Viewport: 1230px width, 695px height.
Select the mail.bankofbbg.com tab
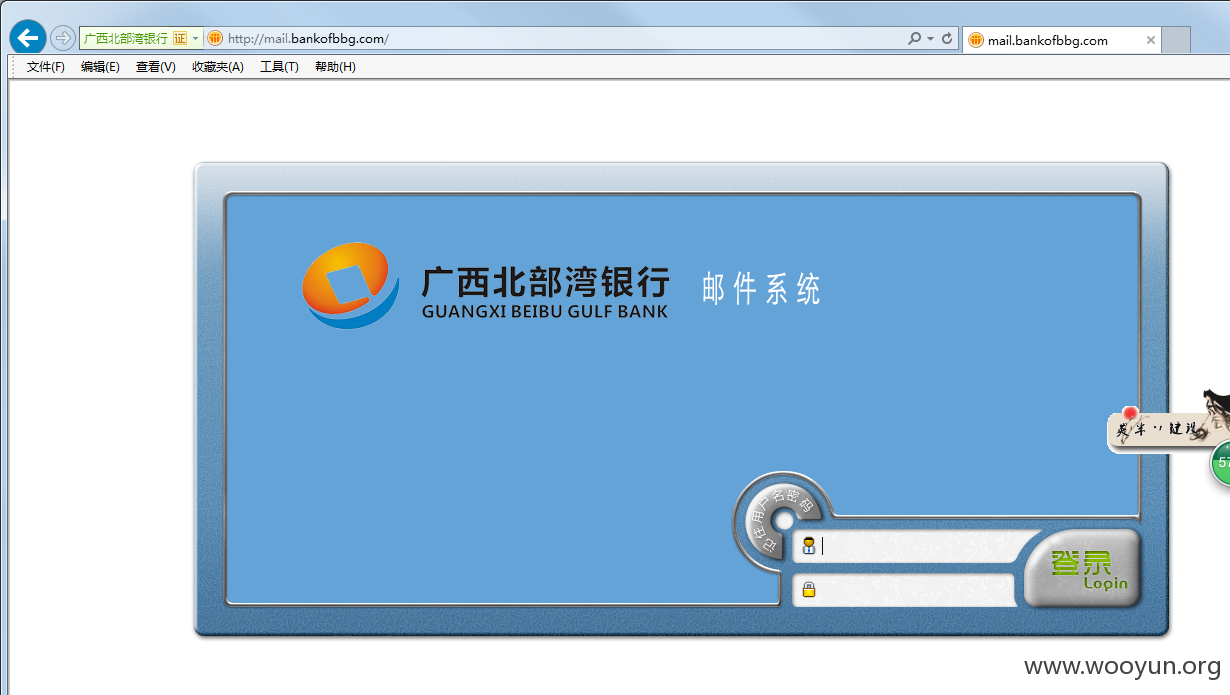[x=1061, y=40]
